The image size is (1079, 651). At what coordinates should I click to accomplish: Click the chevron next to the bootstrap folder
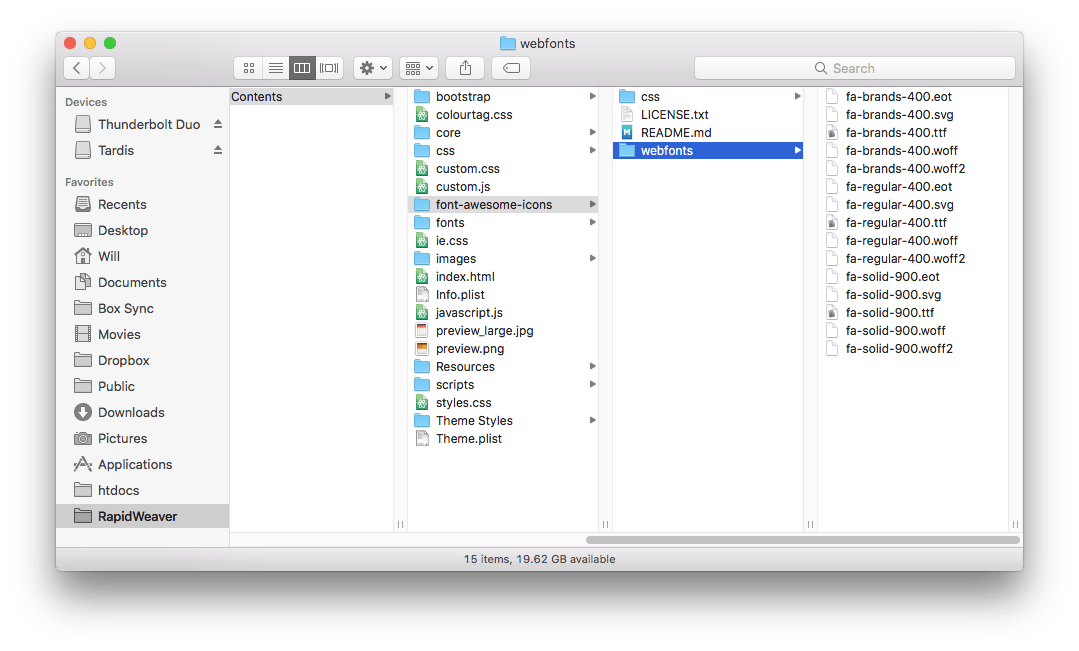pyautogui.click(x=591, y=96)
